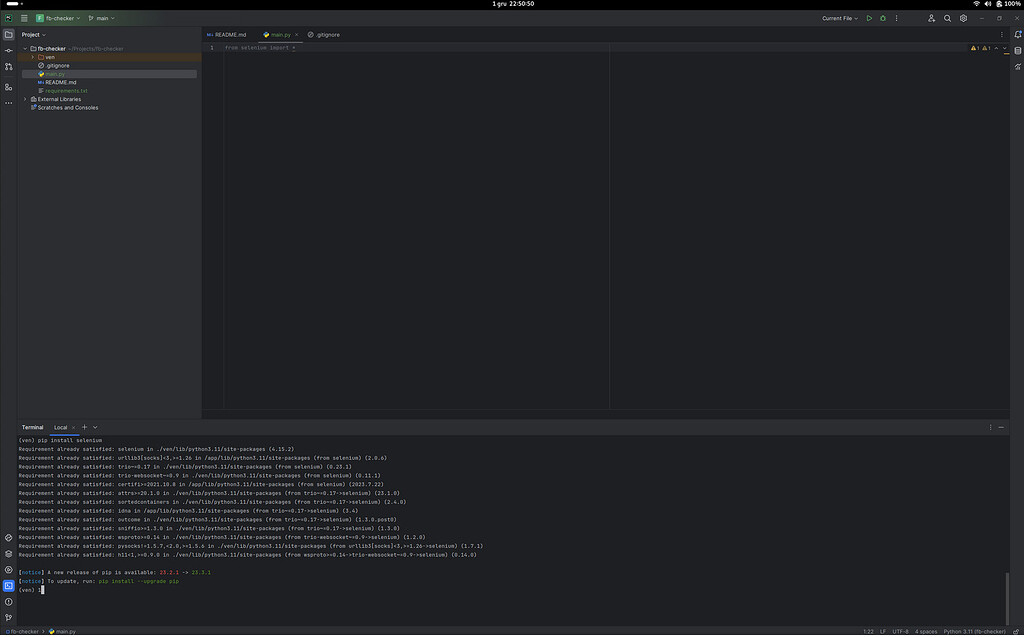Image resolution: width=1024 pixels, height=637 pixels.
Task: Open the Database tool window icon
Action: 1017,49
